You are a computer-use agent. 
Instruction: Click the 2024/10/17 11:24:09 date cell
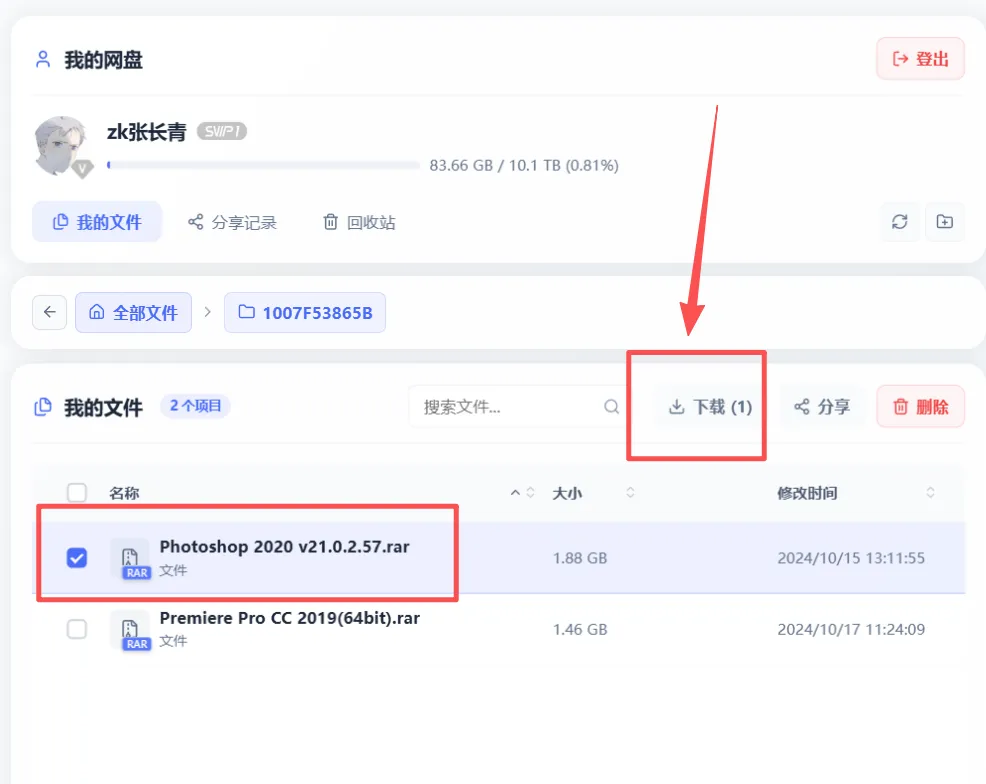tap(851, 629)
